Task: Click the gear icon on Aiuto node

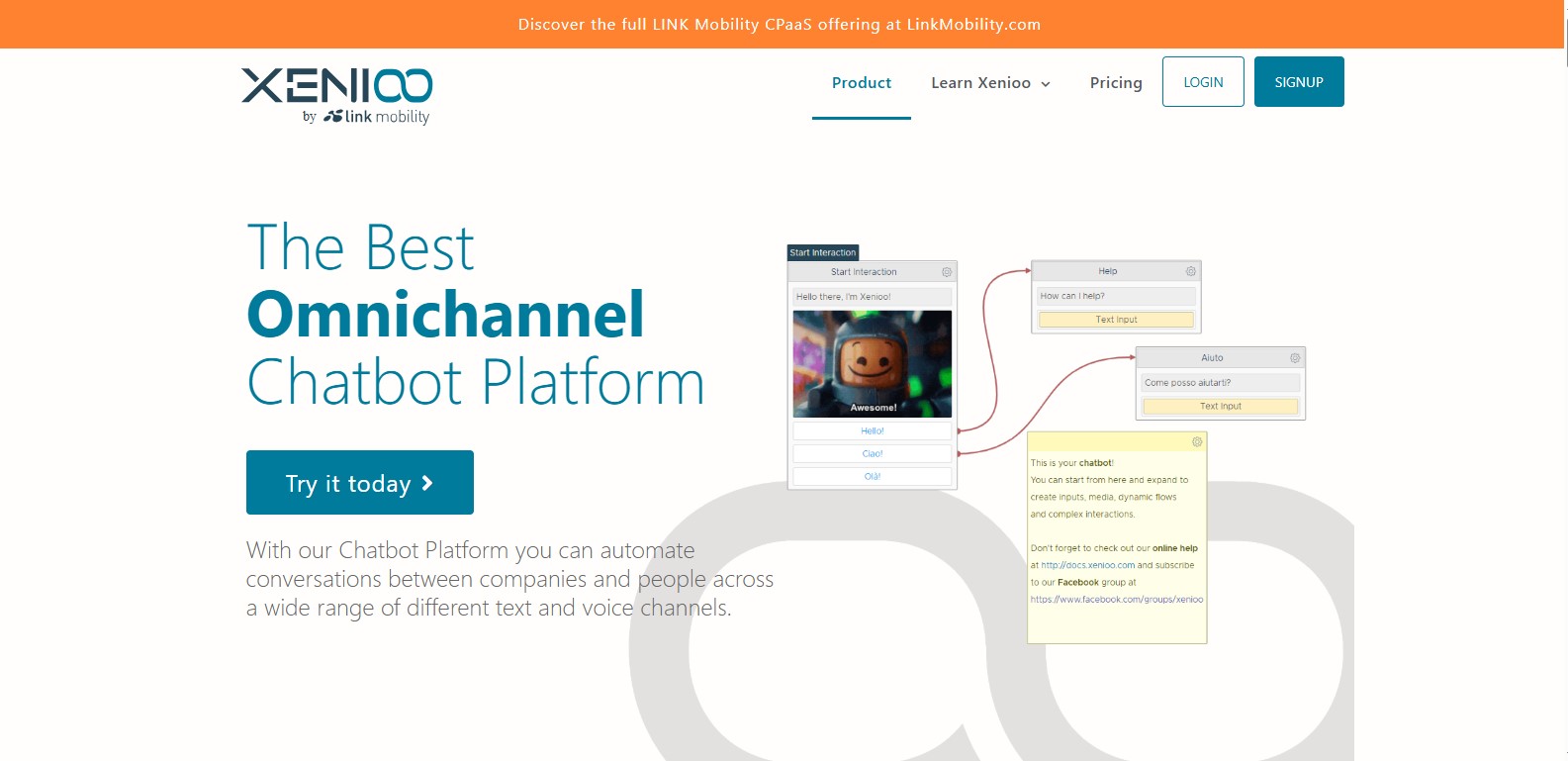Action: (x=1295, y=358)
